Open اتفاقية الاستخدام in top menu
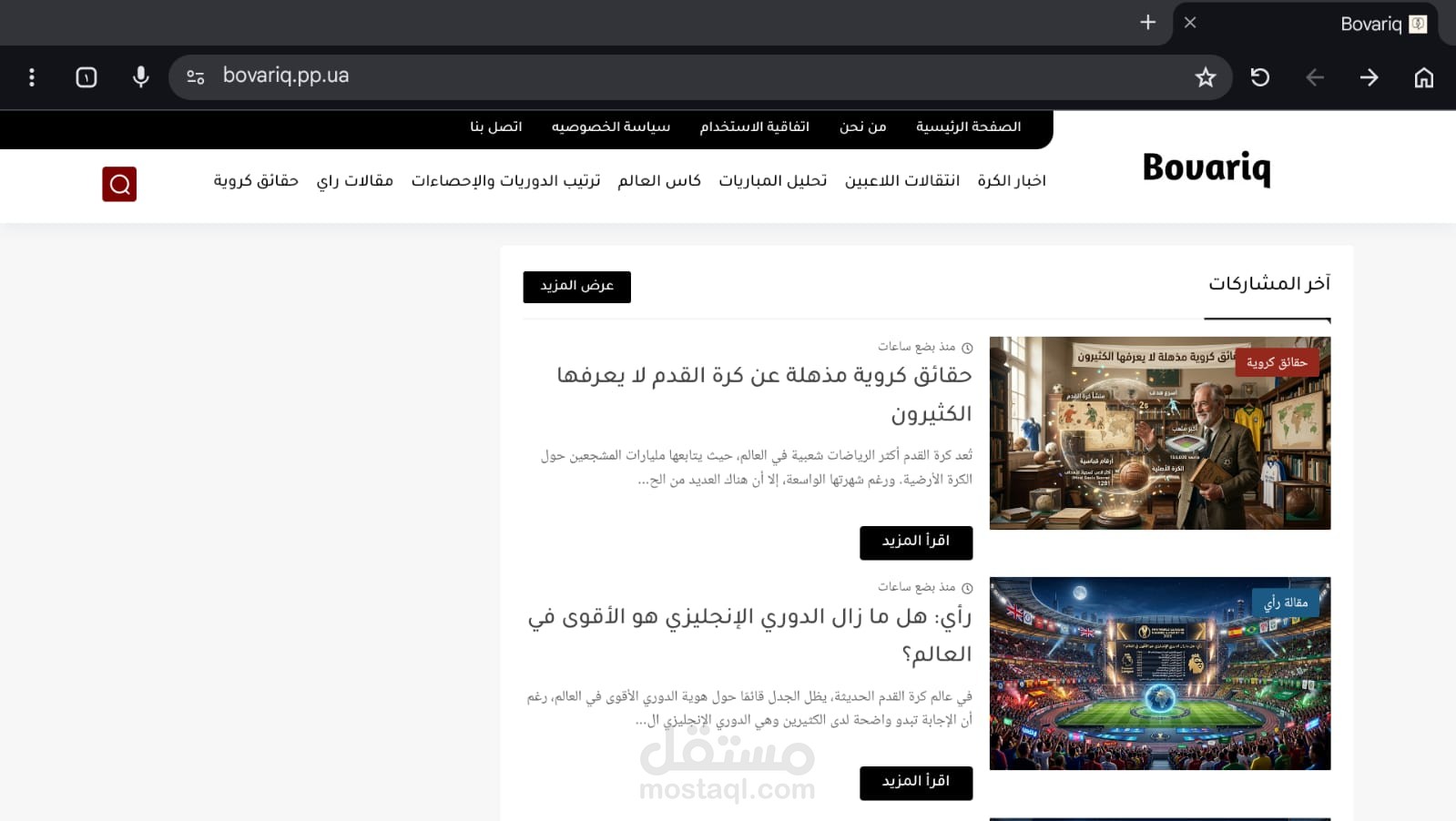Image resolution: width=1456 pixels, height=821 pixels. point(754,127)
